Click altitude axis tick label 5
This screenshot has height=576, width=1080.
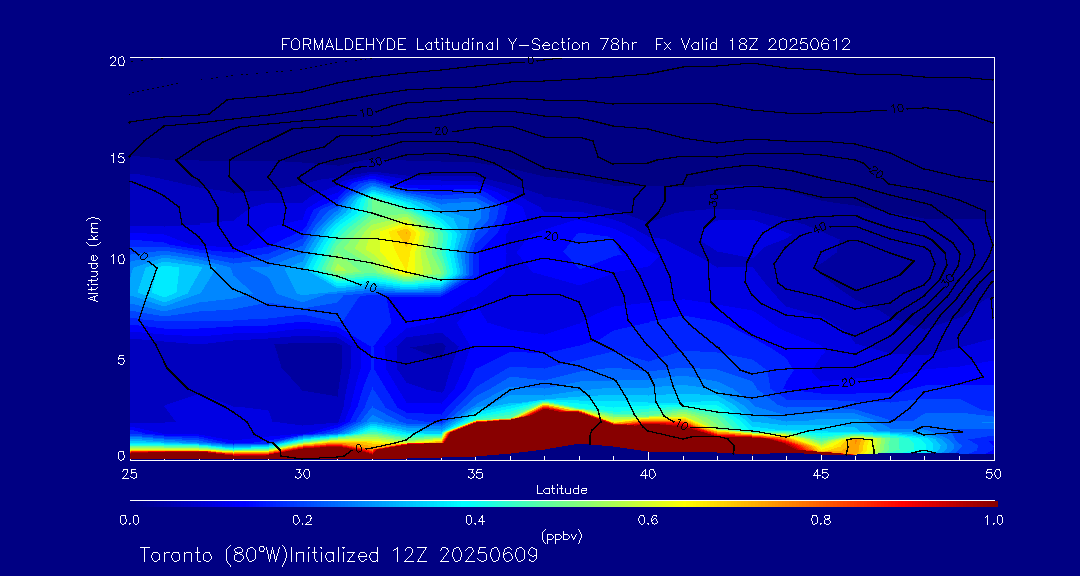121,359
